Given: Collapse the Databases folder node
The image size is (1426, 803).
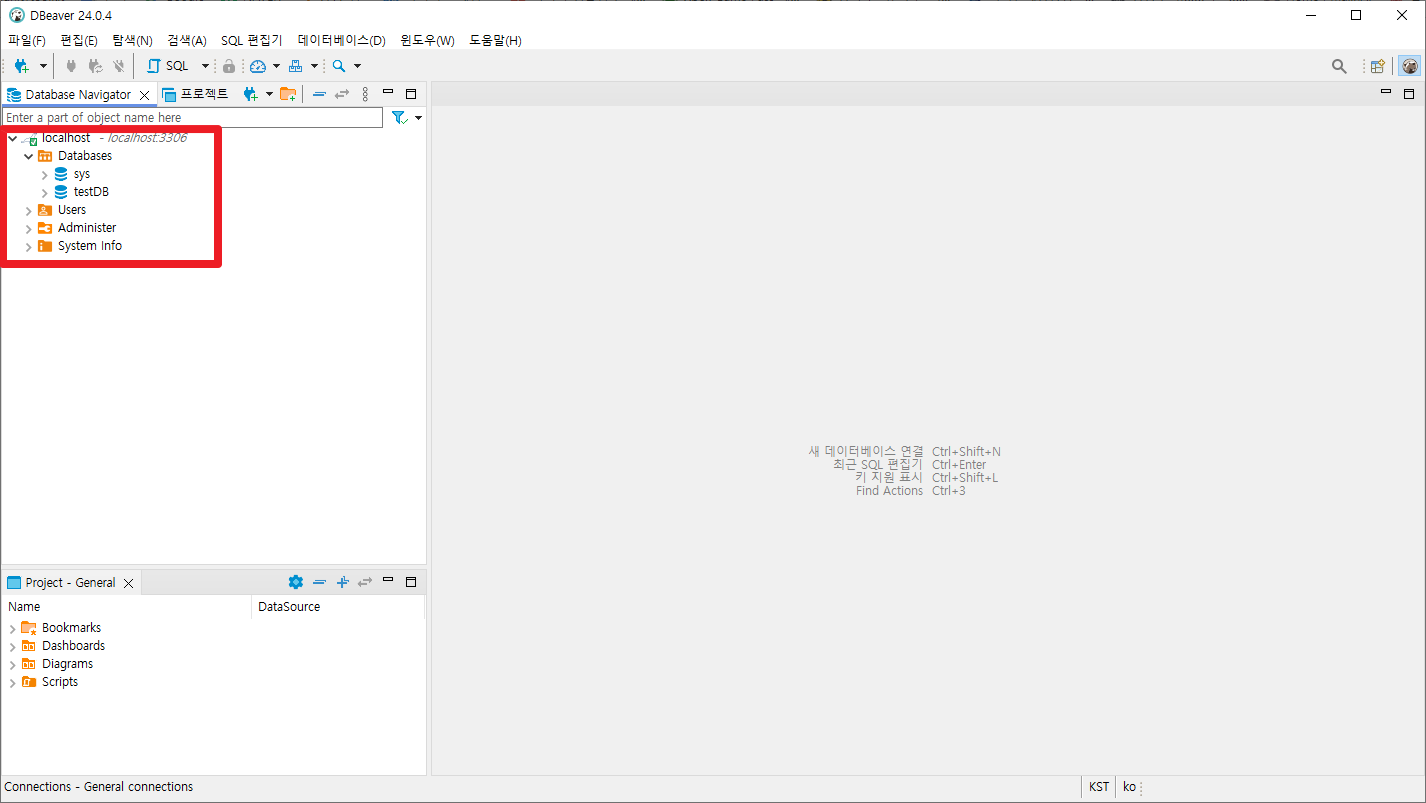Looking at the screenshot, I should pyautogui.click(x=28, y=156).
